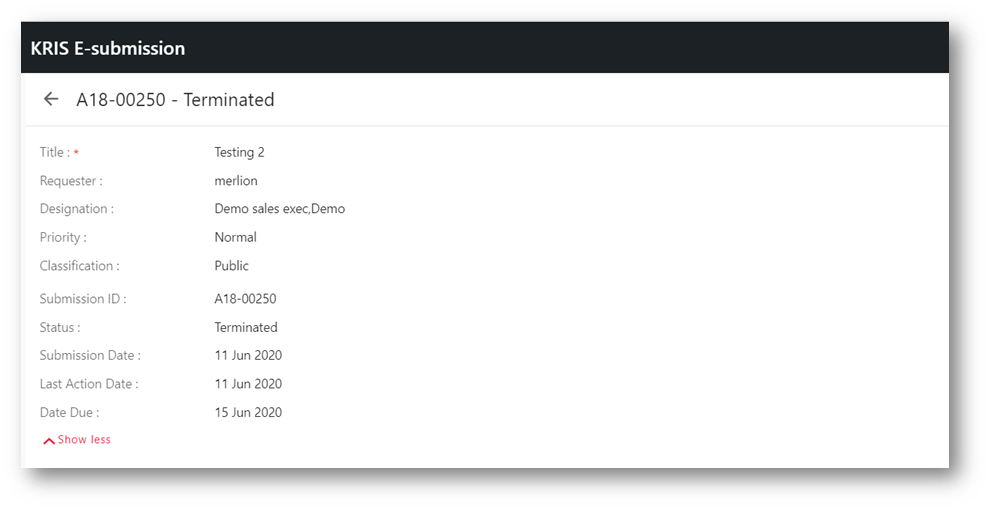Screen dimensions: 991x510
Task: Click the back arrow icon
Action: click(51, 99)
